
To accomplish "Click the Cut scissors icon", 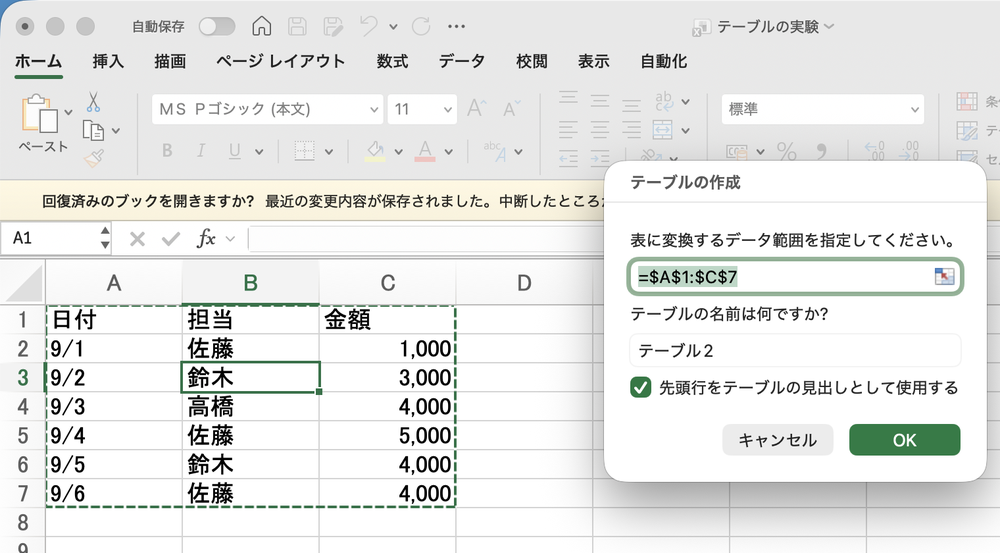I will [93, 101].
